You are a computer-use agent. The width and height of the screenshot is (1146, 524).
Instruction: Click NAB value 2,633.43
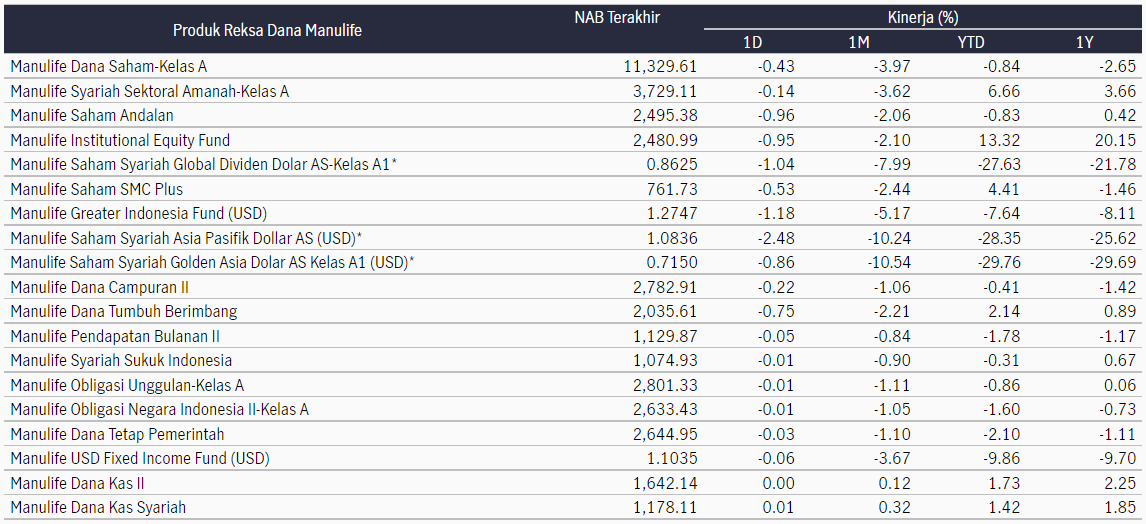coord(664,409)
